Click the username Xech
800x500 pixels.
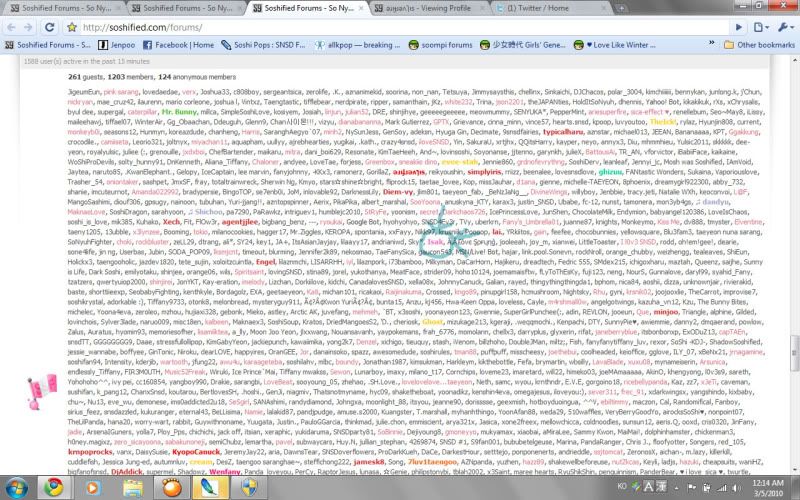tap(171, 222)
